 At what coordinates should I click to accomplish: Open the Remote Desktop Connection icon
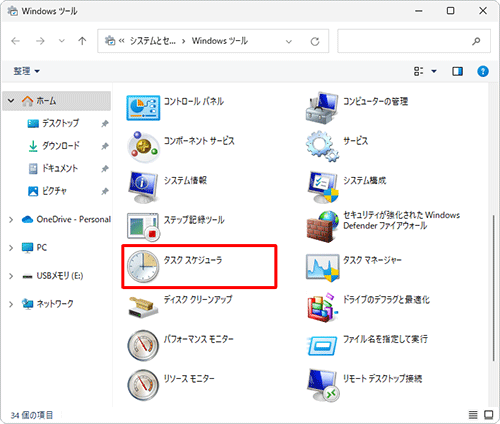pos(323,385)
